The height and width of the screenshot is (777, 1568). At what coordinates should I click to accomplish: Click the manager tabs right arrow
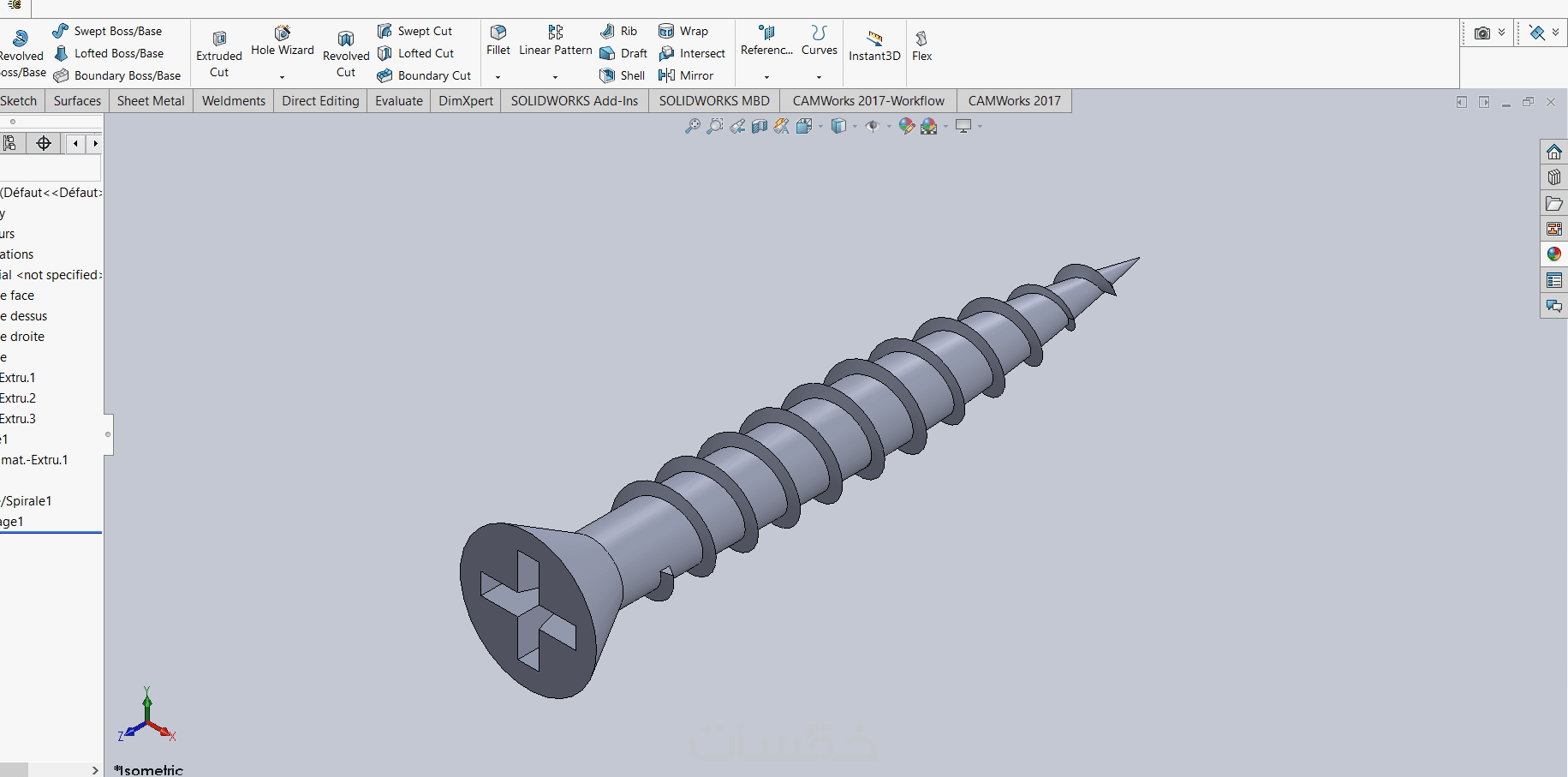tap(95, 143)
